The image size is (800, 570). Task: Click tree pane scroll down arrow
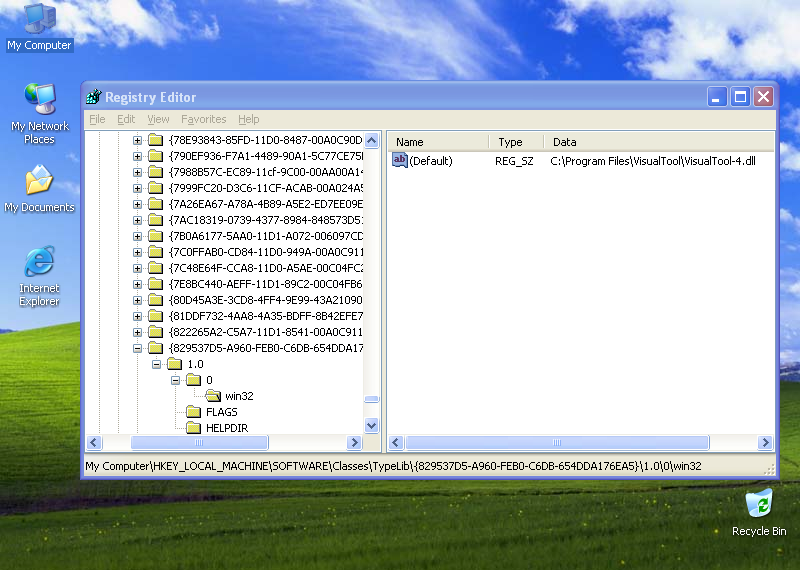point(372,425)
